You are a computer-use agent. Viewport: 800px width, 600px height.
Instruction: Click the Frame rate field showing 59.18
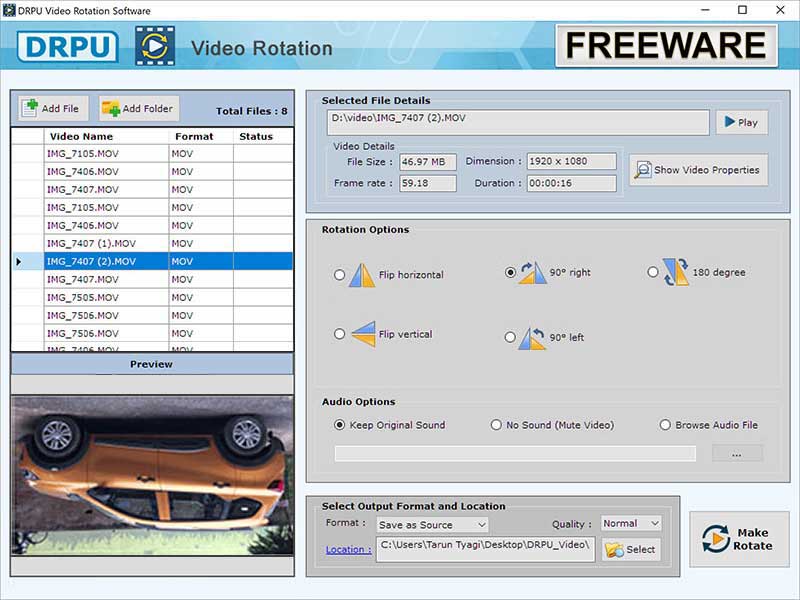pyautogui.click(x=428, y=183)
